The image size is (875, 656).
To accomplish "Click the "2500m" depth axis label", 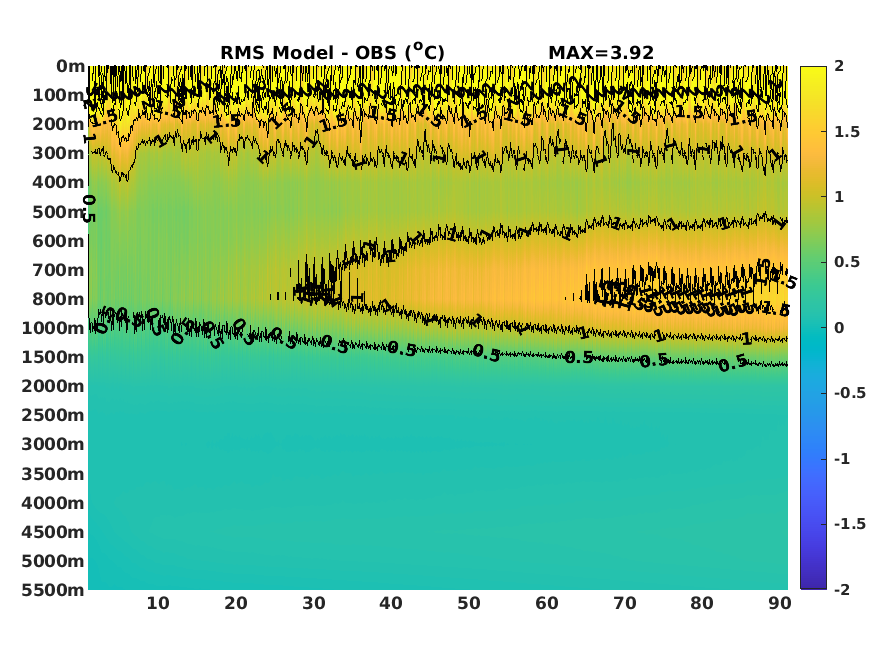I will pos(53,415).
